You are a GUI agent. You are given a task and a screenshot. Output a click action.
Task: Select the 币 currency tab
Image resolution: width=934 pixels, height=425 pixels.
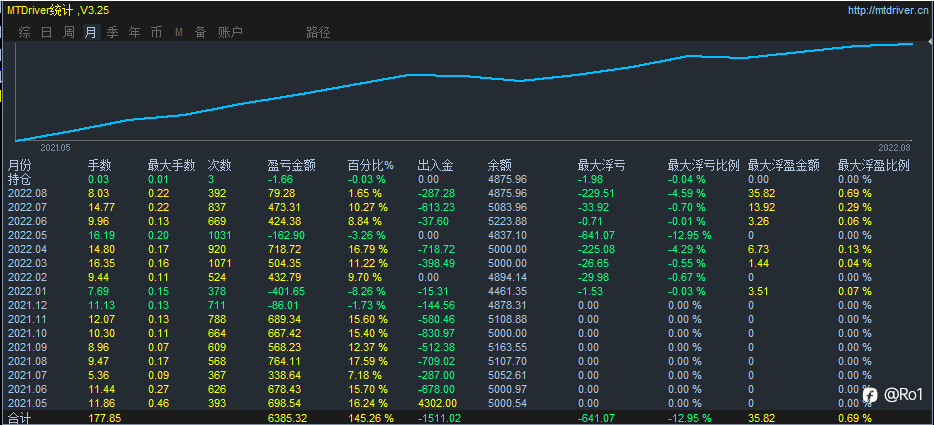tap(156, 32)
